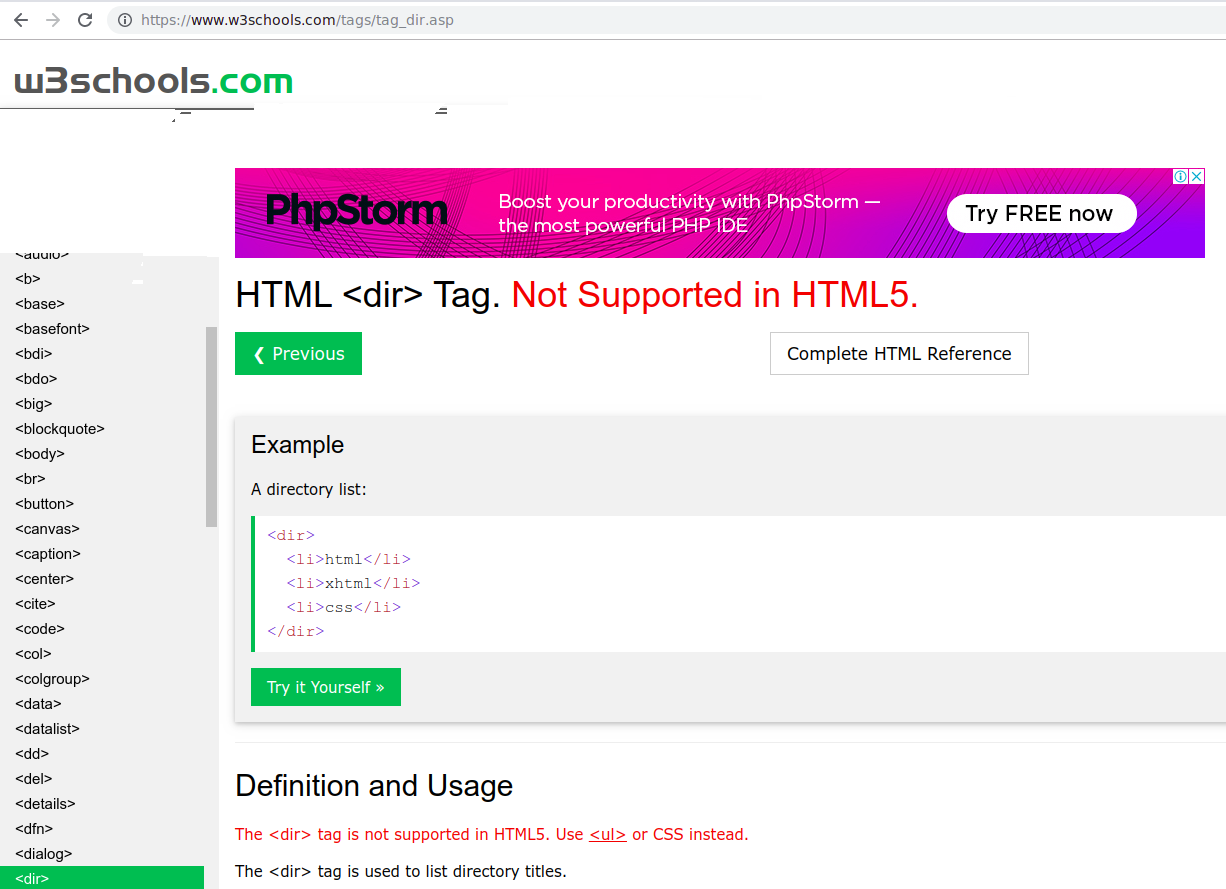
Task: Click the browser forward arrow
Action: click(53, 20)
